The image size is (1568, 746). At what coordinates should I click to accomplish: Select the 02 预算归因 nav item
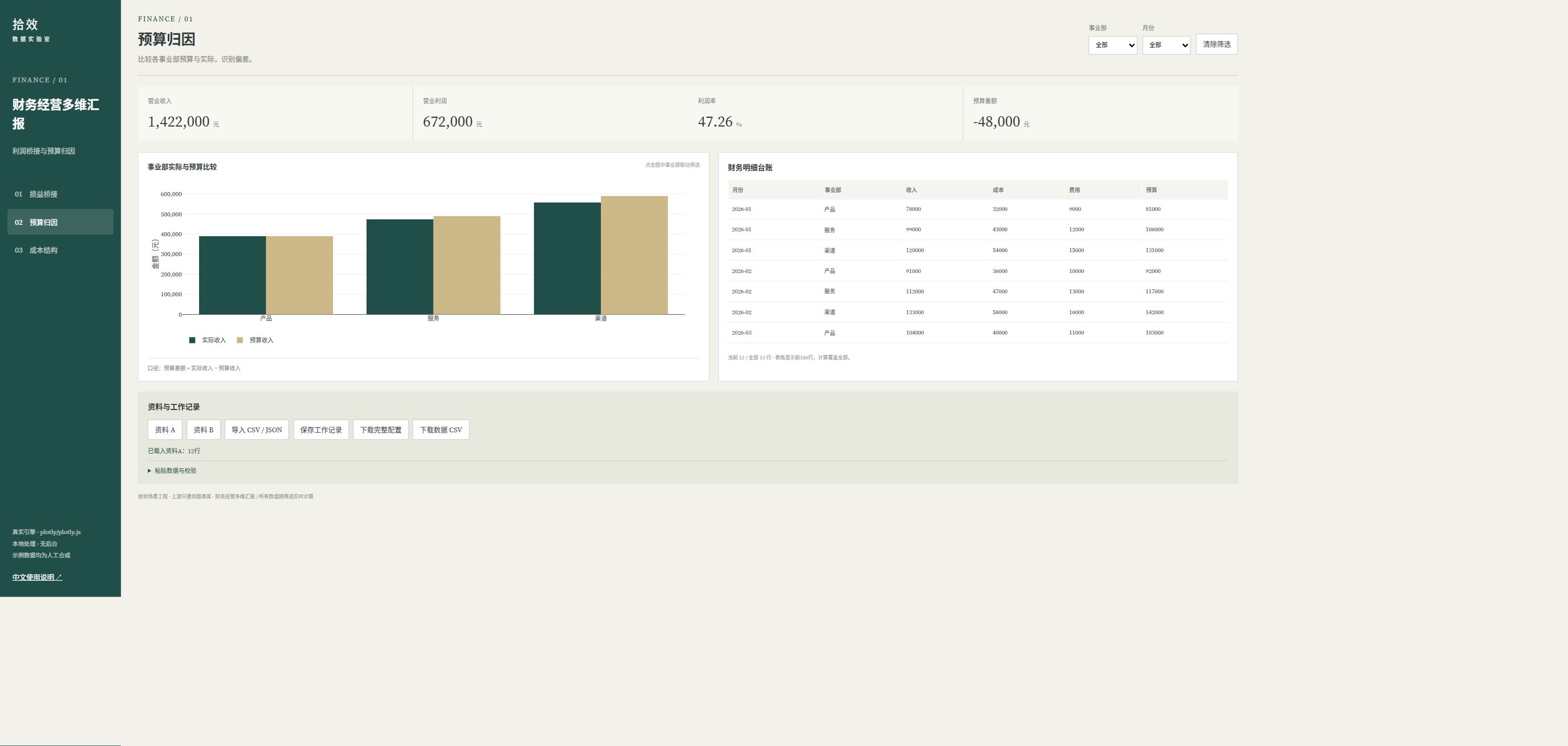60,222
